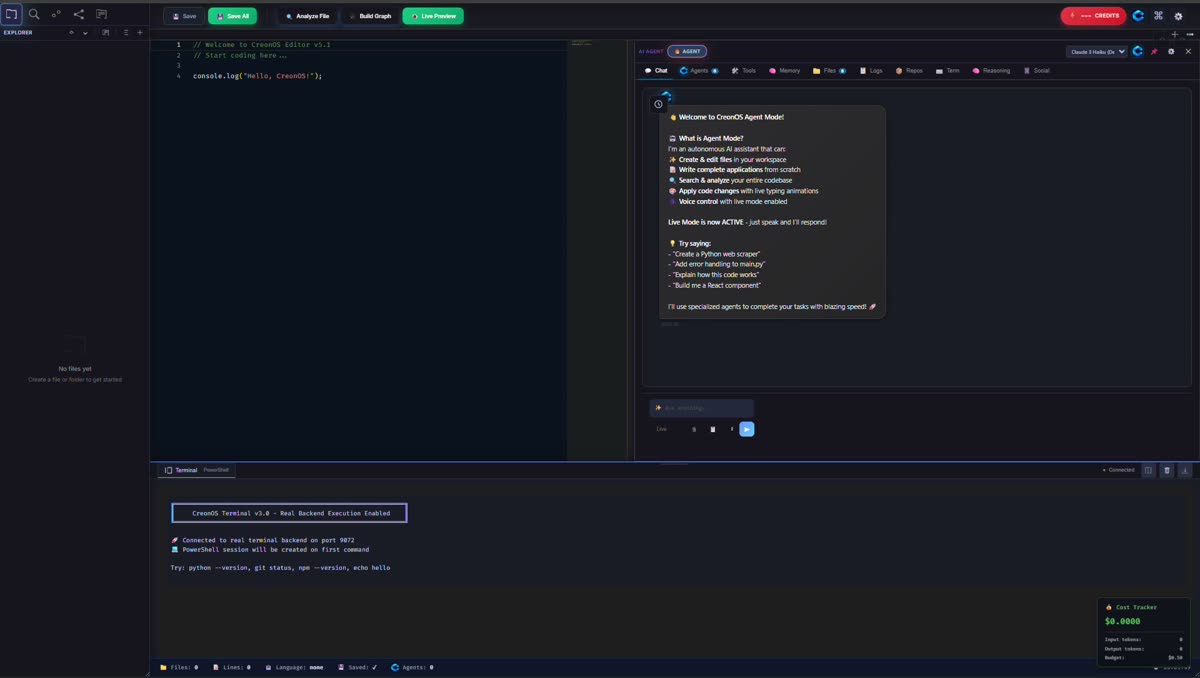This screenshot has height=678, width=1200.
Task: Split the terminal panel
Action: pyautogui.click(x=1148, y=470)
